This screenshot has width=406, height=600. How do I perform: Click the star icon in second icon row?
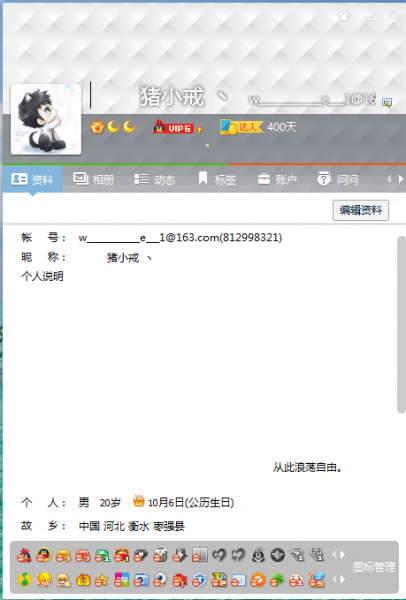point(102,580)
